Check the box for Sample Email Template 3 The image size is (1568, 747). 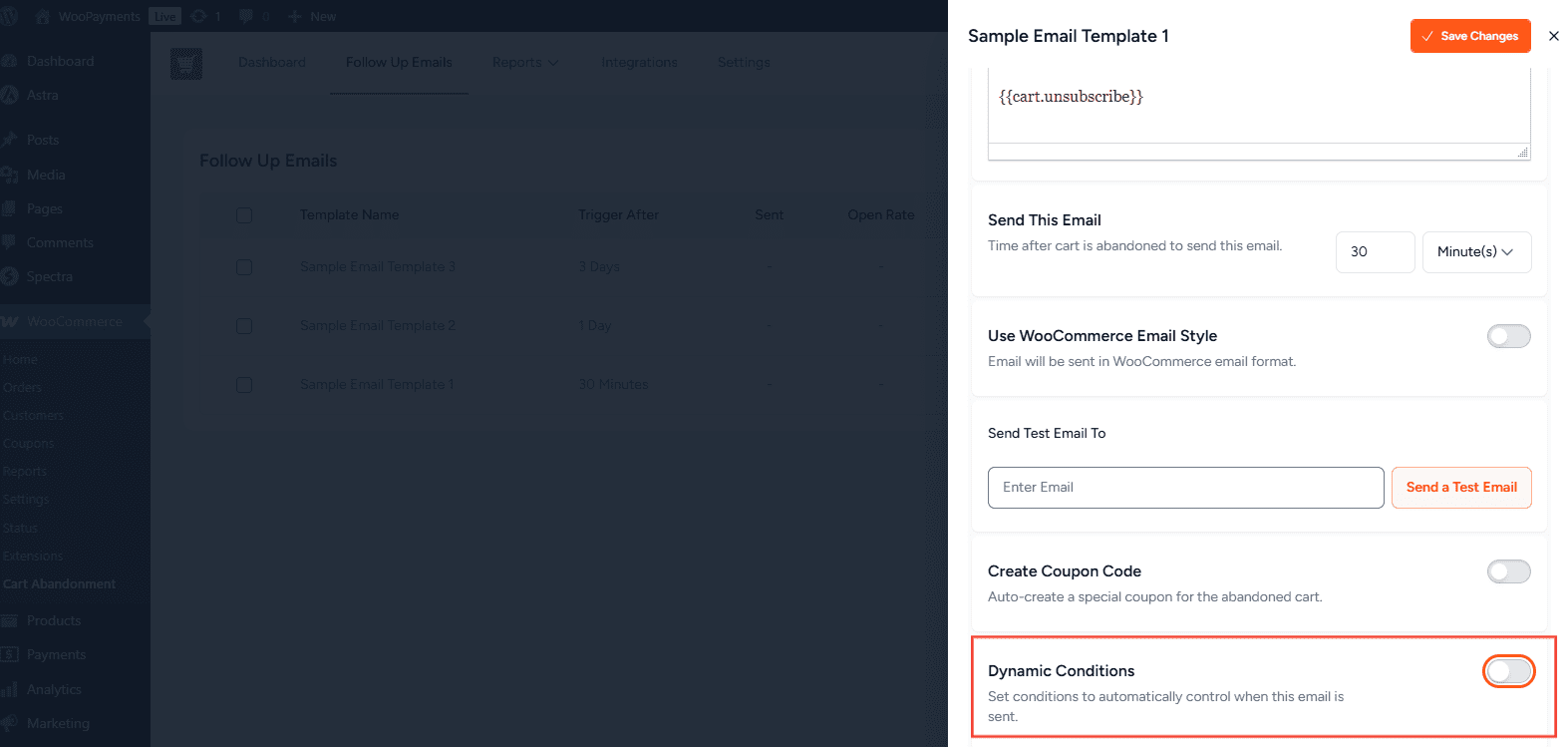[244, 267]
